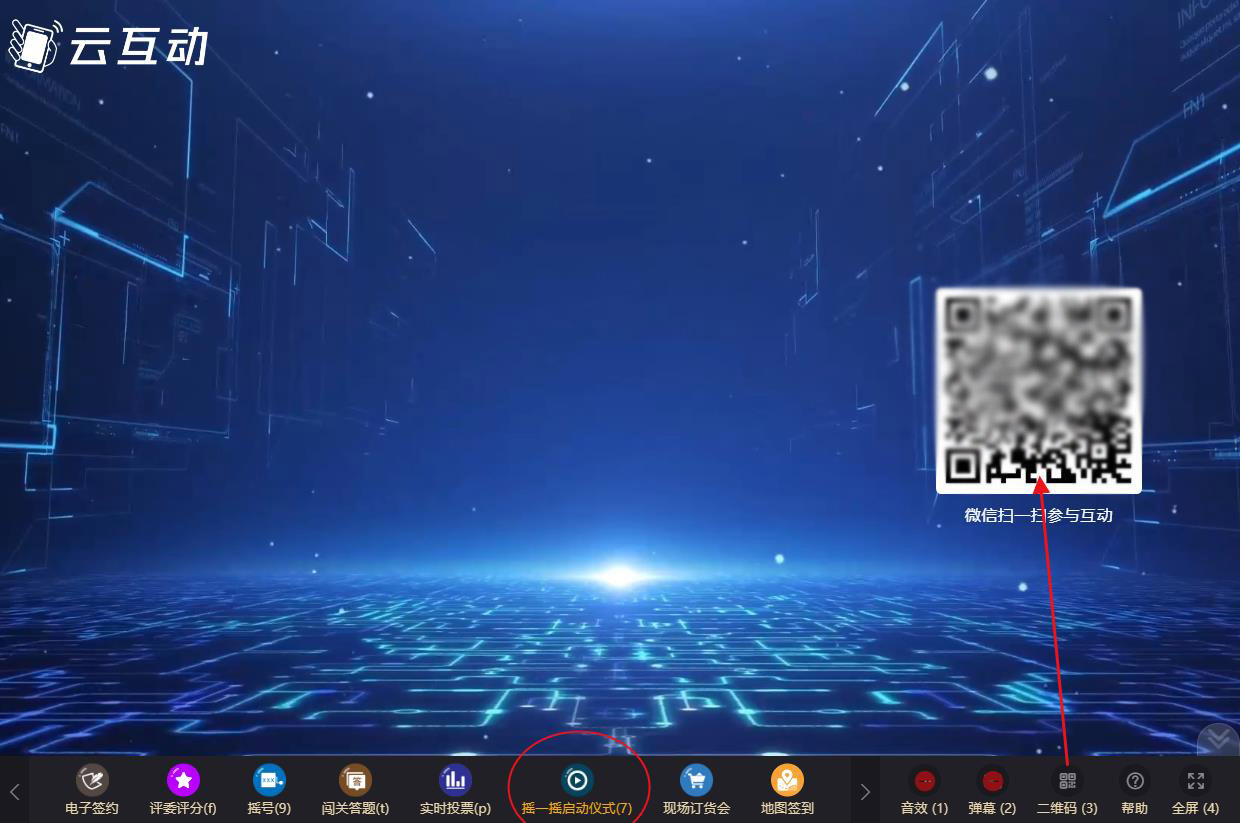This screenshot has height=823, width=1240.
Task: Click the blurred QR code image
Action: pos(1038,390)
